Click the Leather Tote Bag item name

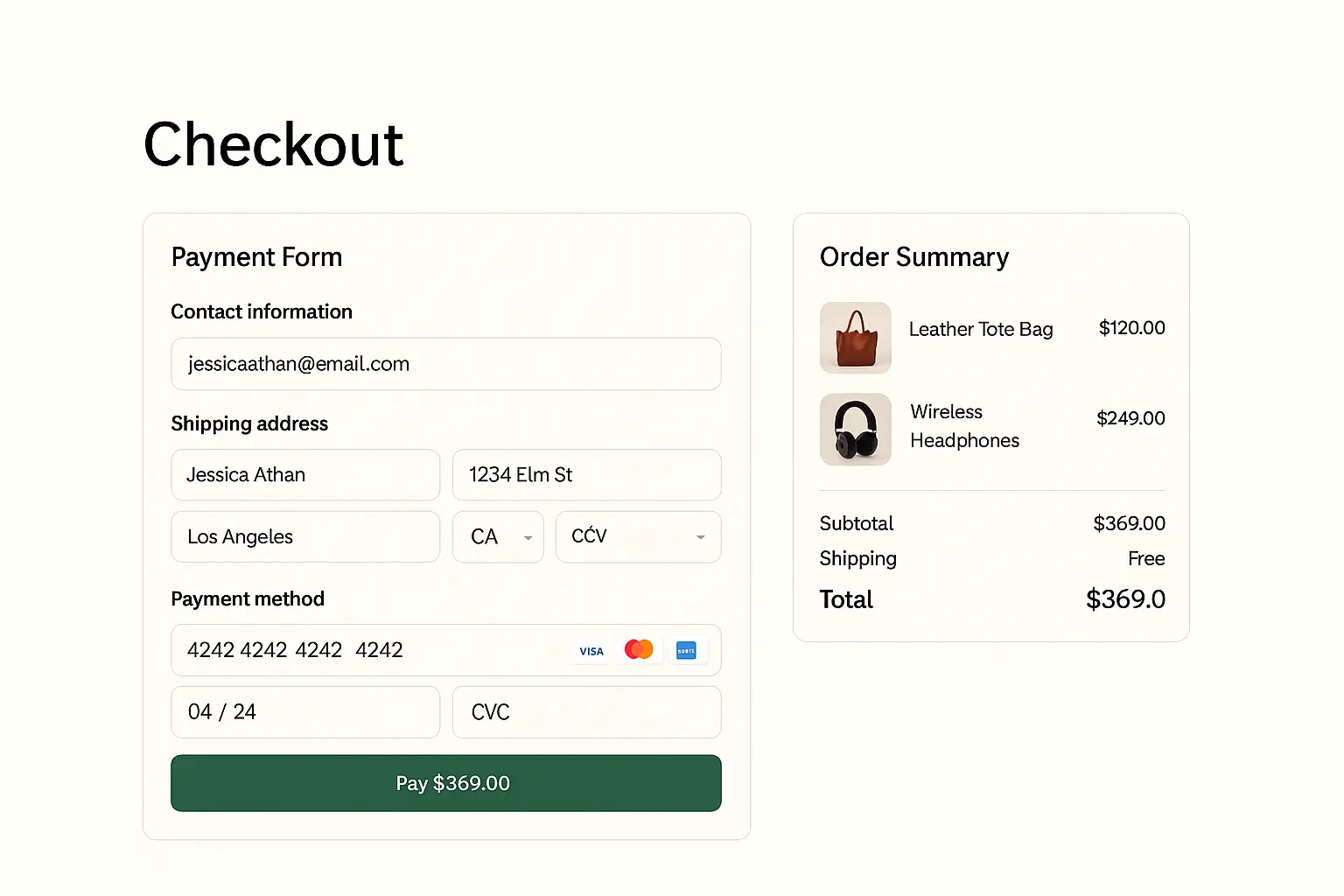tap(980, 329)
